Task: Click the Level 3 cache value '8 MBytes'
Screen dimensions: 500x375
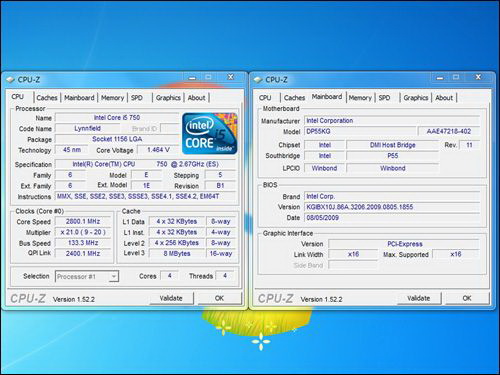Action: pyautogui.click(x=177, y=253)
